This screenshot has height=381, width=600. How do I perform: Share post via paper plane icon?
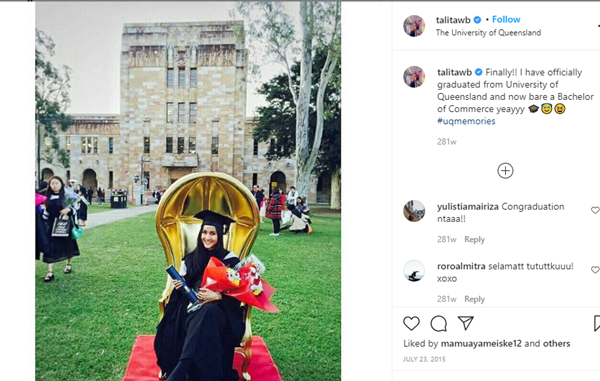click(x=466, y=323)
